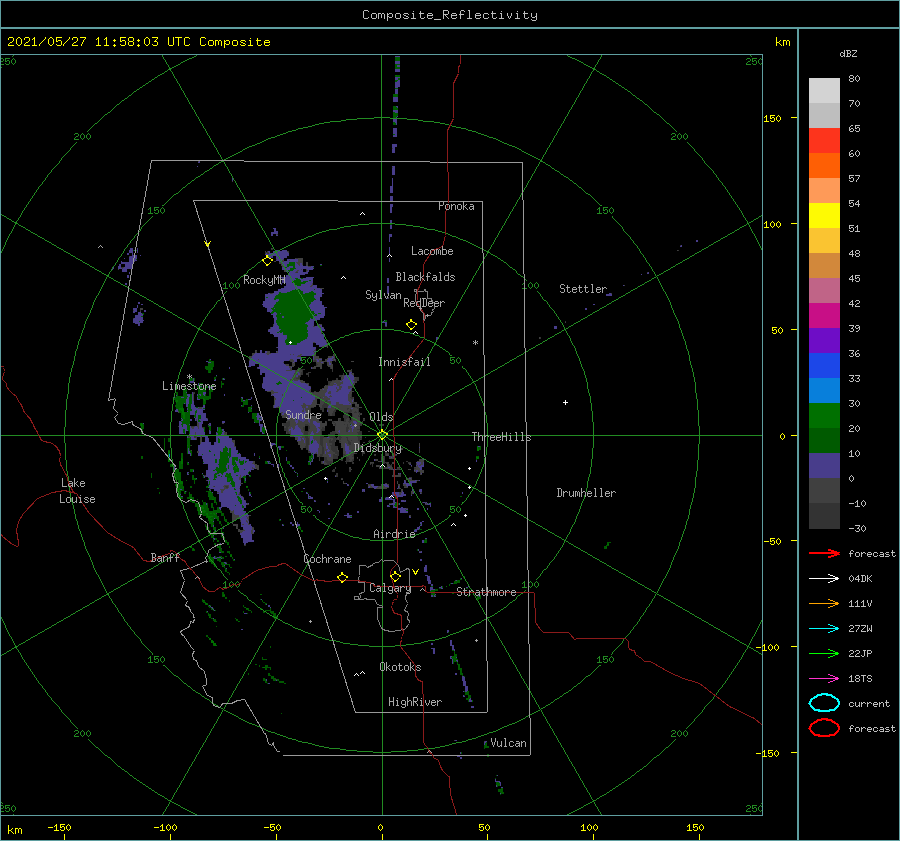Select the light gray swatch between 80 and 70 dBZ
The height and width of the screenshot is (841, 900).
coord(824,90)
